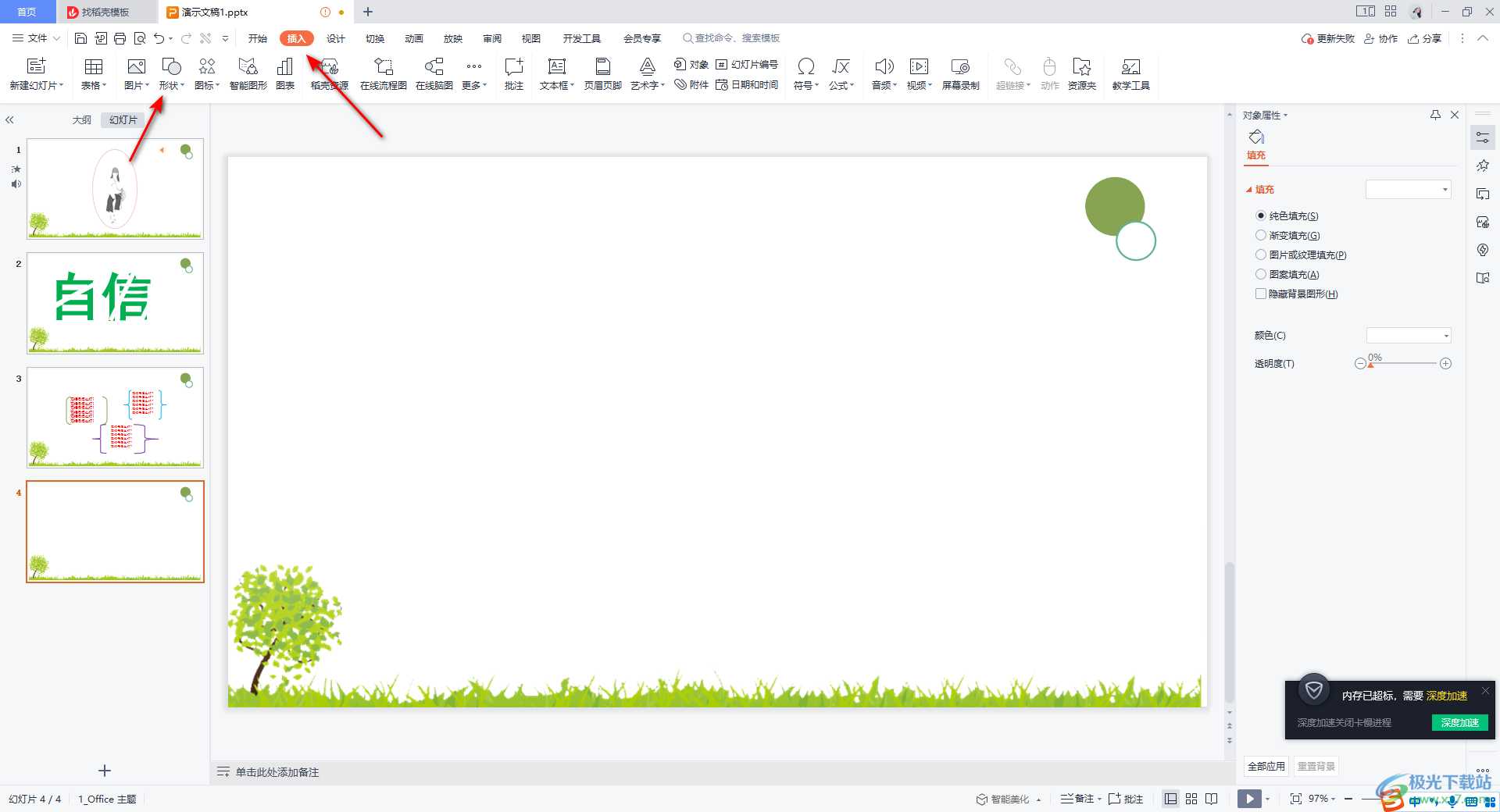Click New Slide (新建幻灯片) icon
The height and width of the screenshot is (812, 1500).
(x=36, y=66)
